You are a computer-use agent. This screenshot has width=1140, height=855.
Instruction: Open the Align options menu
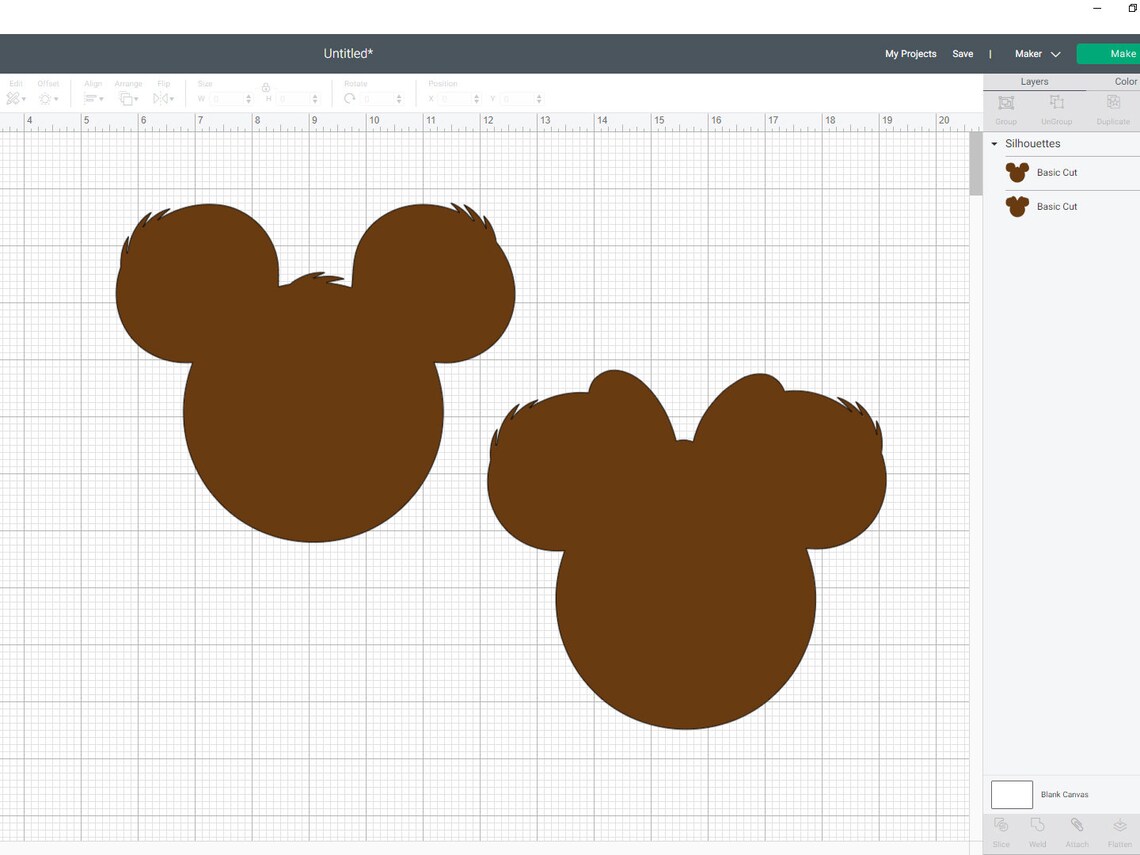93,98
